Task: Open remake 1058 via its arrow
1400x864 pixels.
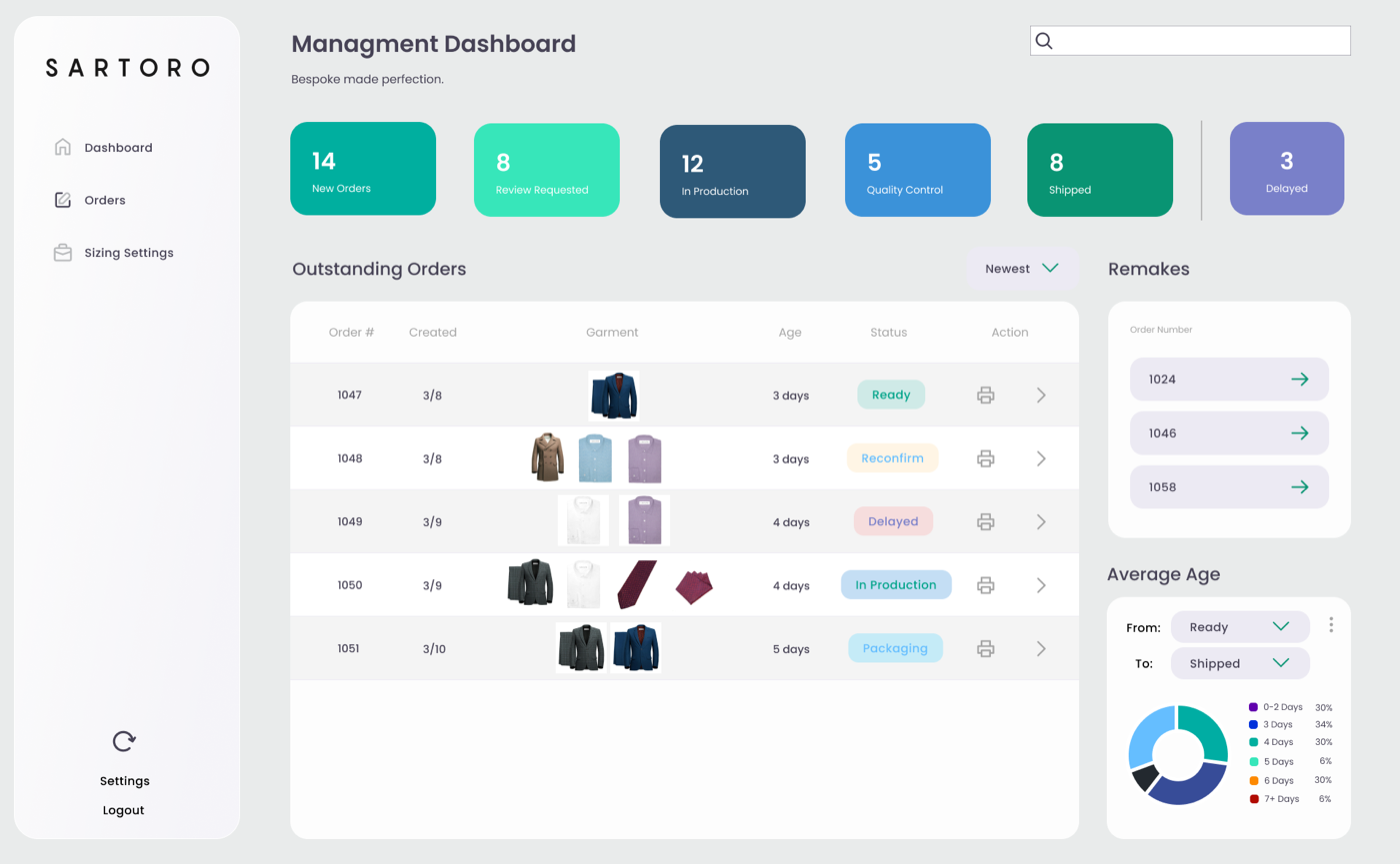Action: click(x=1300, y=487)
